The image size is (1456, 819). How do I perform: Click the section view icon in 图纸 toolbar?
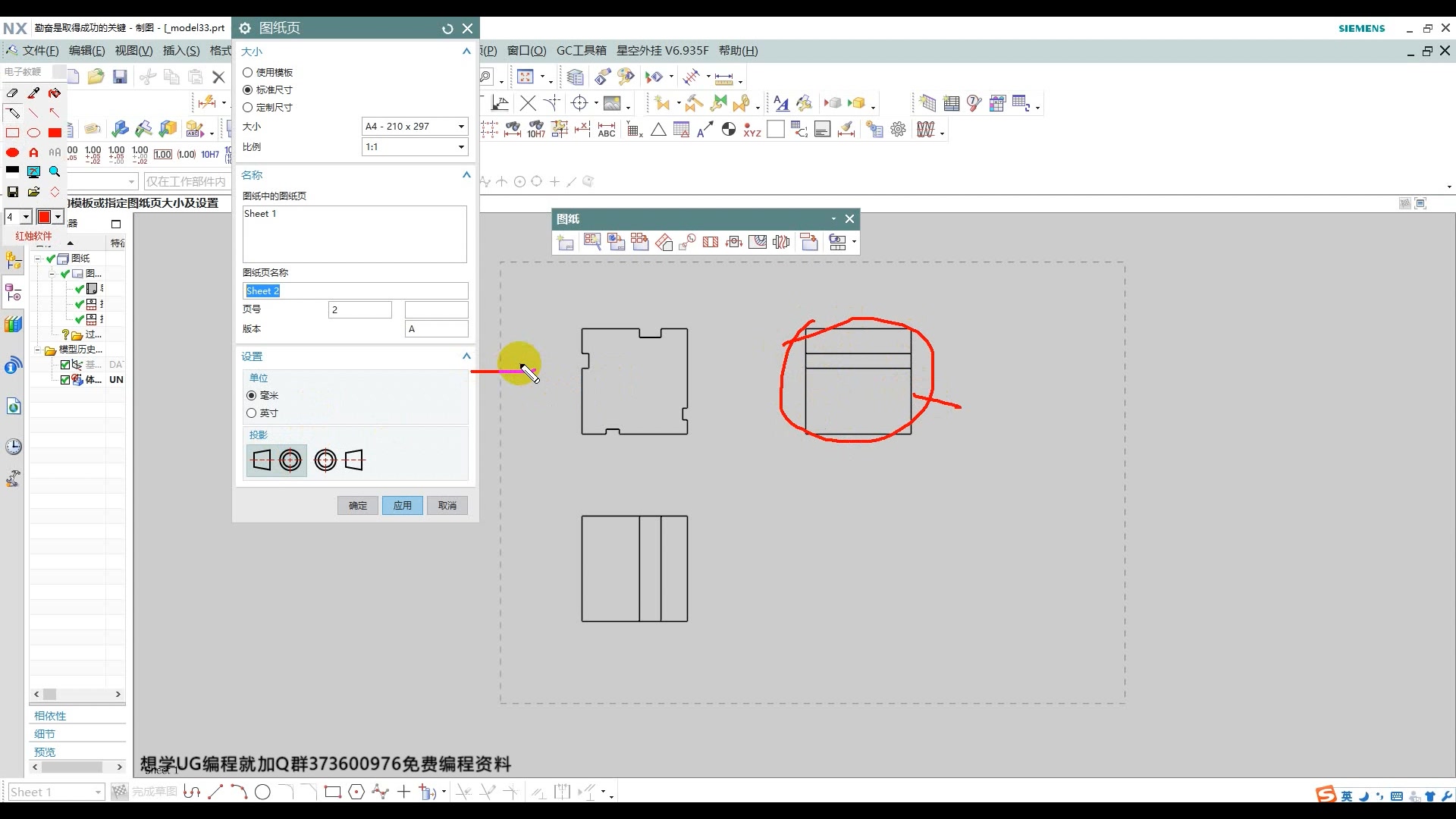(711, 242)
